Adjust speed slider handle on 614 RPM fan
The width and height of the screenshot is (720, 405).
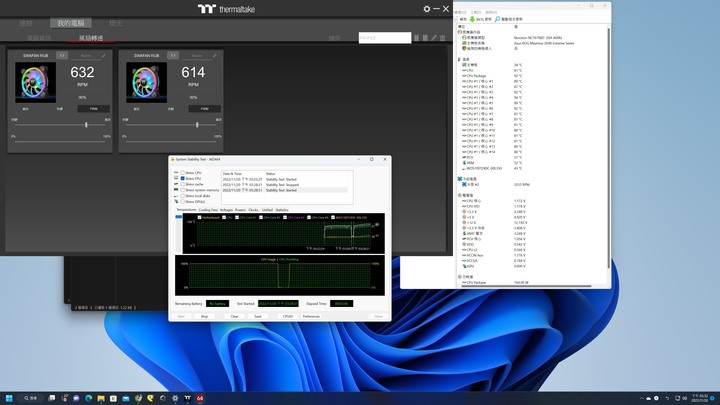point(197,125)
